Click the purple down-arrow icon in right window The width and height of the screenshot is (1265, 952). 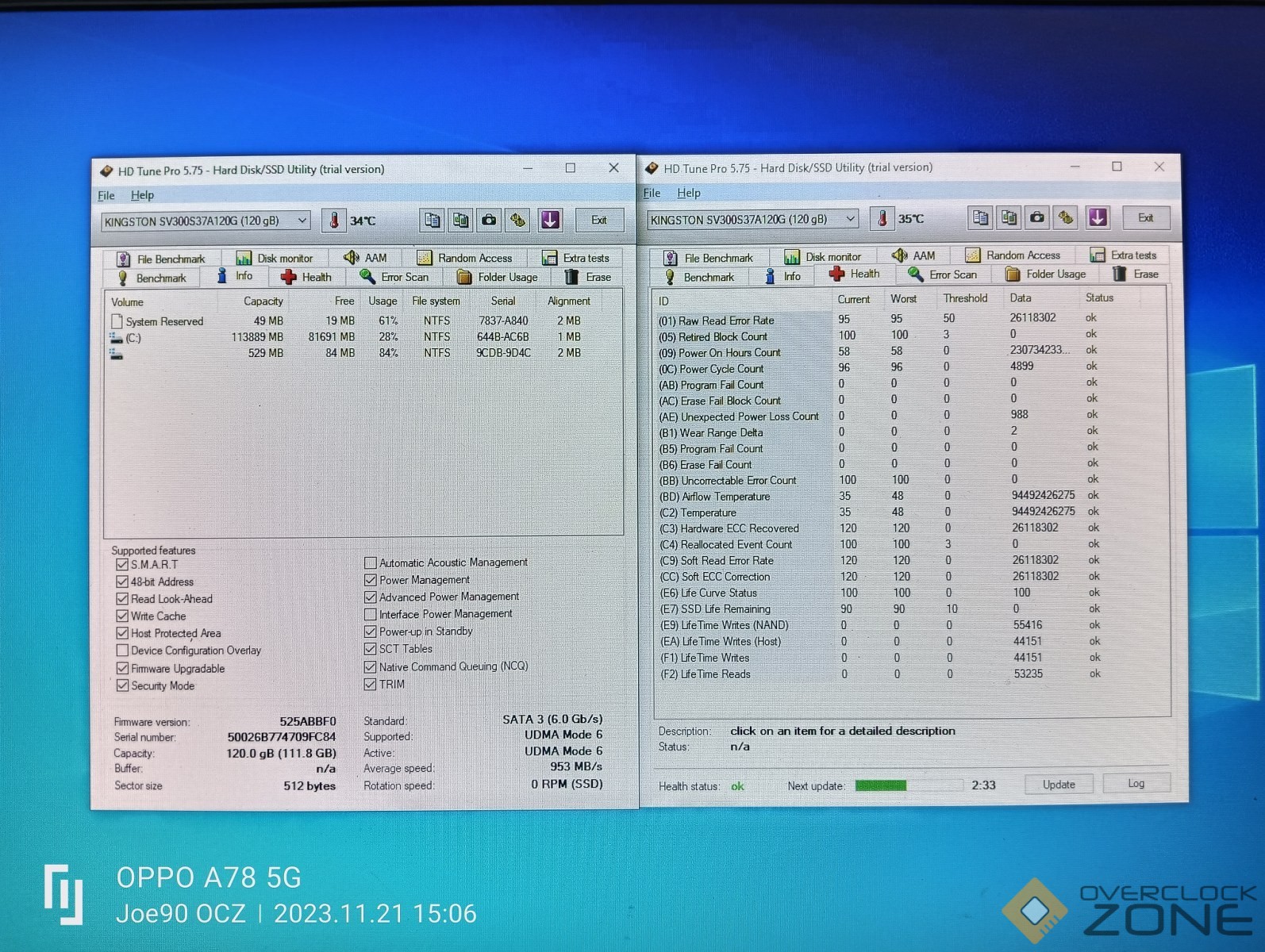(x=1097, y=217)
